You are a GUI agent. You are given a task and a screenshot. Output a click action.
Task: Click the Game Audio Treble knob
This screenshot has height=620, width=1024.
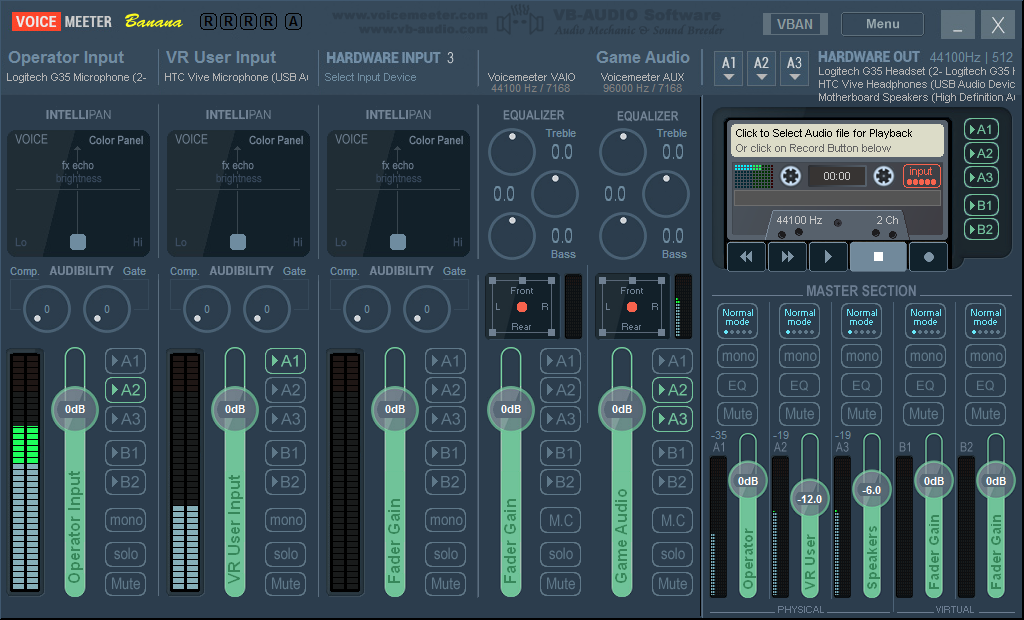[622, 152]
